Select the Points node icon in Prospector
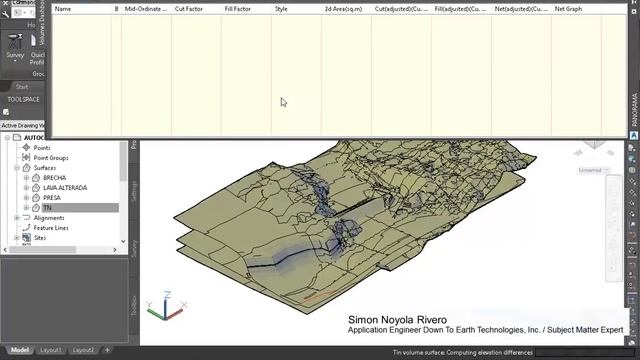 (x=27, y=147)
